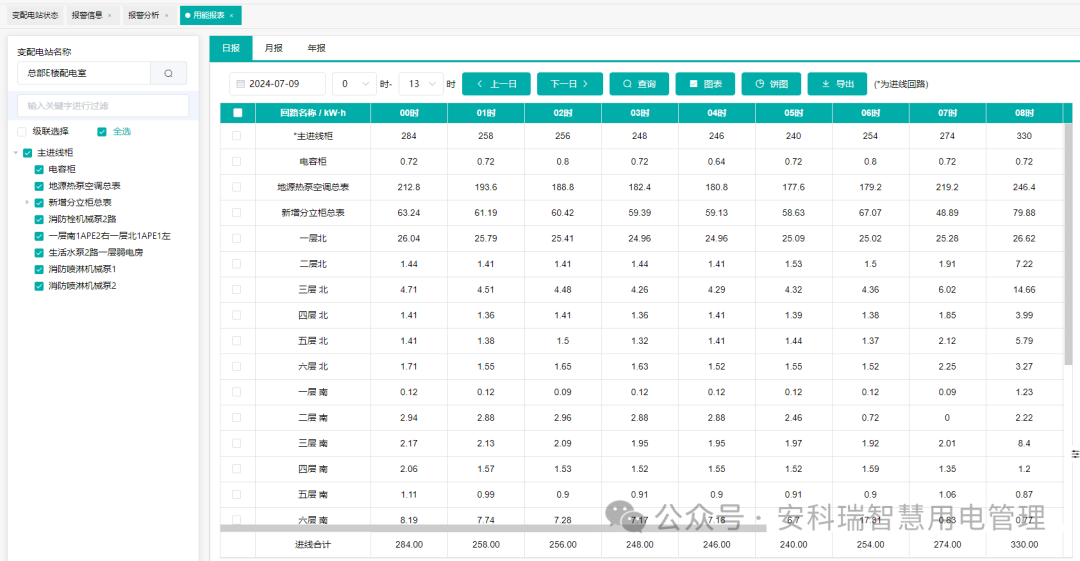Click the settings icon at table right edge

tap(1075, 453)
